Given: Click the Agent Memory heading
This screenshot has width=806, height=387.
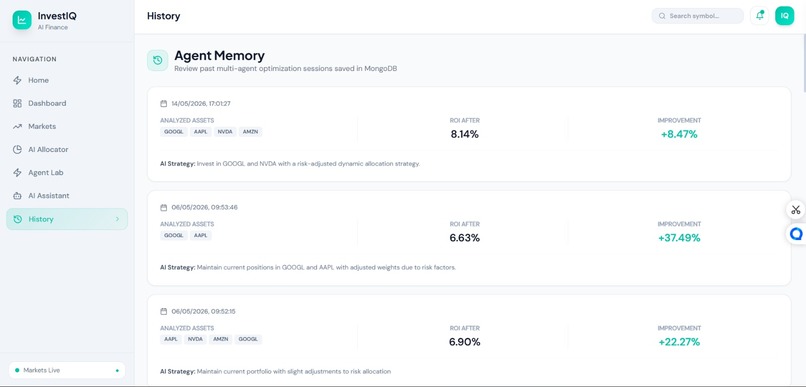Looking at the screenshot, I should click(x=219, y=56).
